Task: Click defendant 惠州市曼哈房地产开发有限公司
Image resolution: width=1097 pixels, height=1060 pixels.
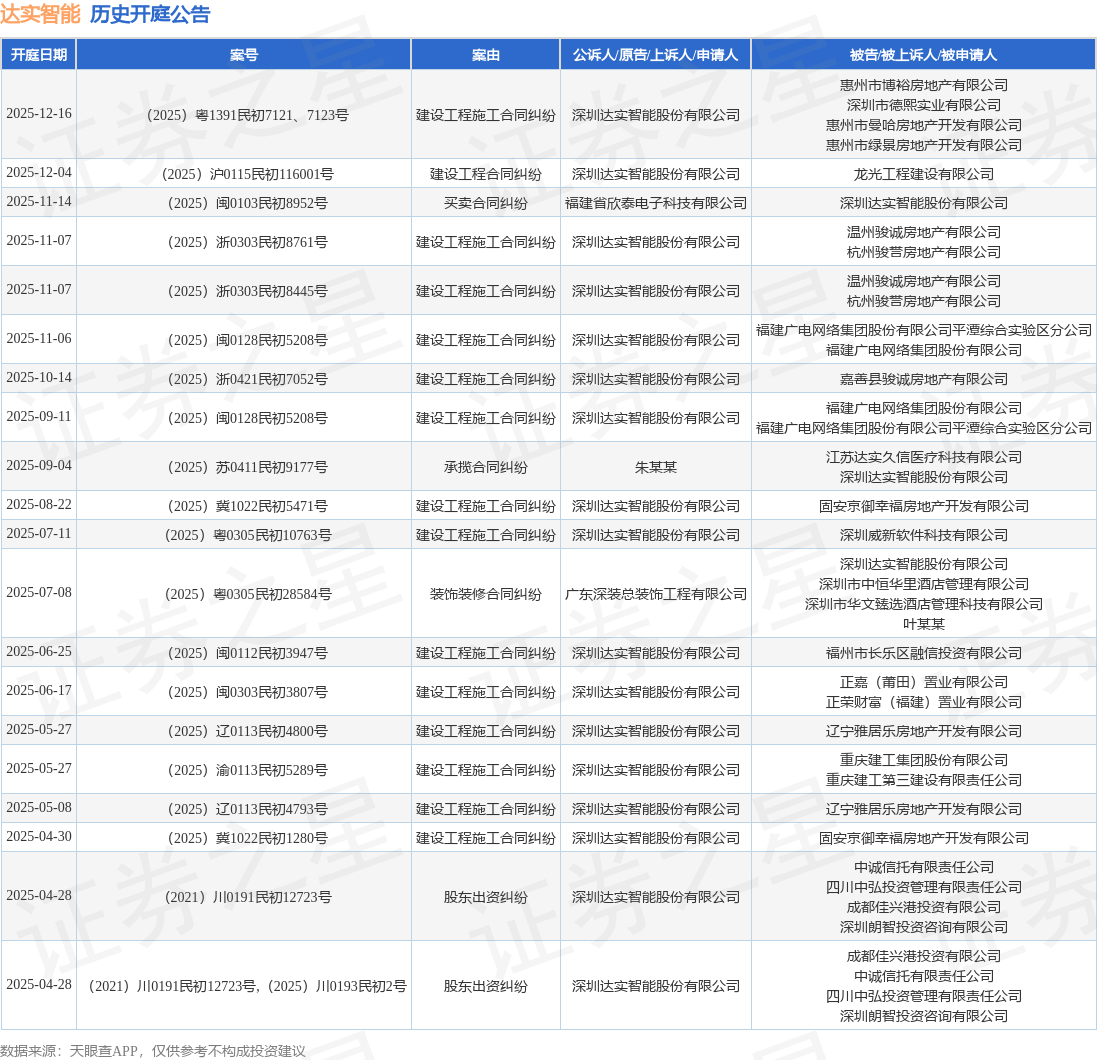Action: coord(923,125)
